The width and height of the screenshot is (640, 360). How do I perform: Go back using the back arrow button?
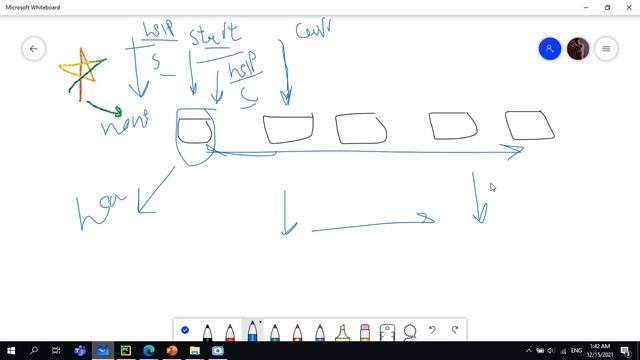(33, 49)
